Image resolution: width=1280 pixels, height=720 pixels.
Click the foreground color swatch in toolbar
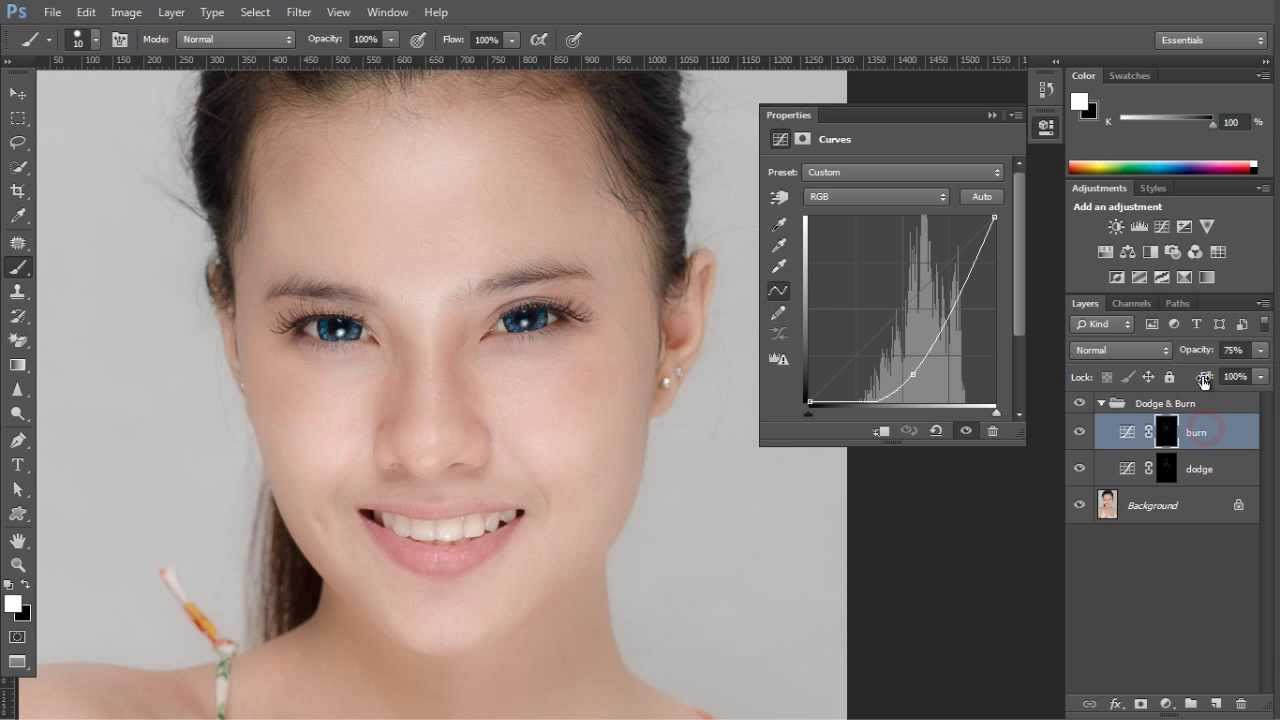(x=13, y=604)
